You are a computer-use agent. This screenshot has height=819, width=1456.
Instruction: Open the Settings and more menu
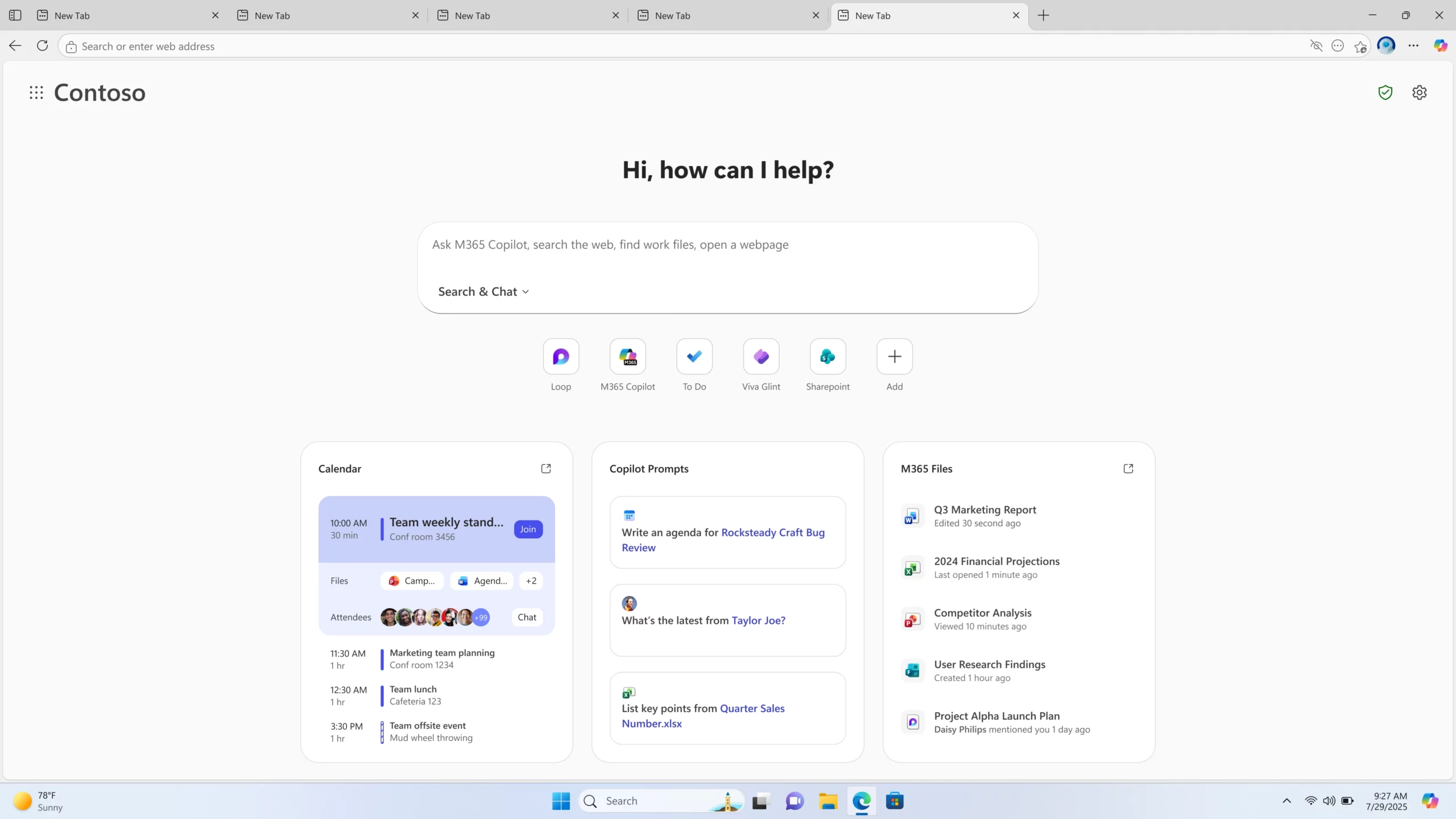coord(1414,45)
